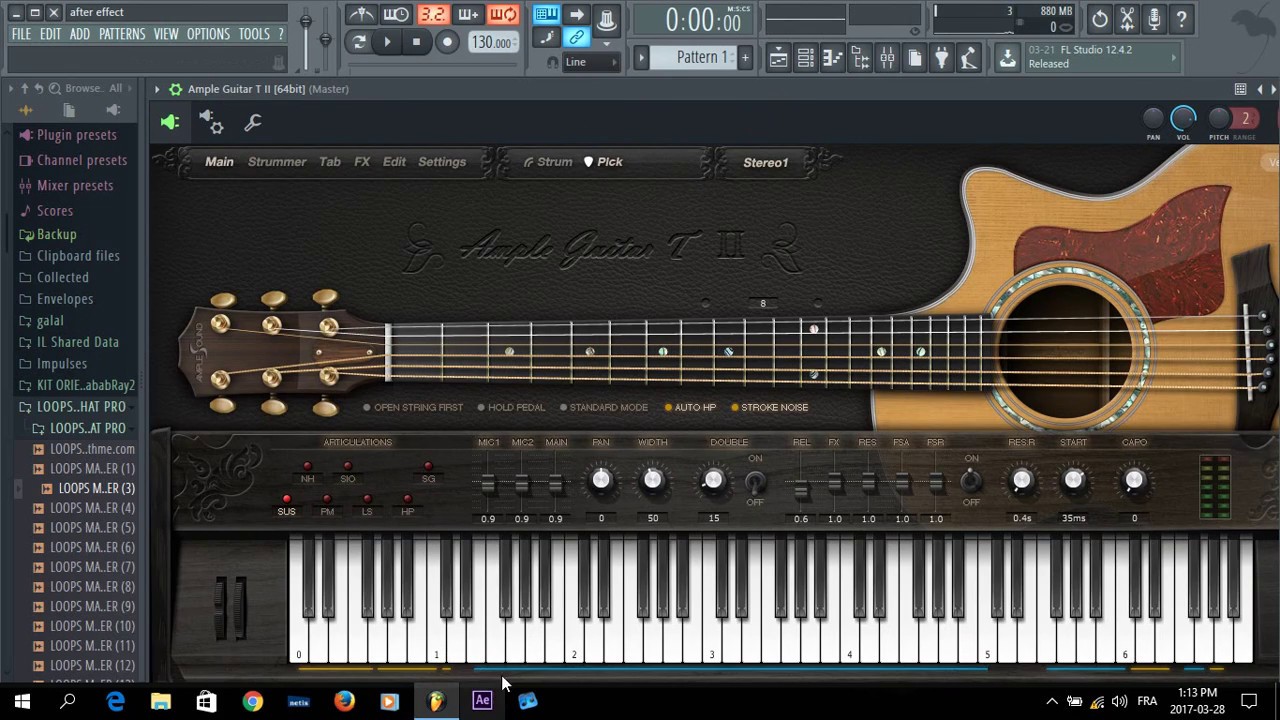1280x720 pixels.
Task: Disable AUTO HP option
Action: point(690,408)
